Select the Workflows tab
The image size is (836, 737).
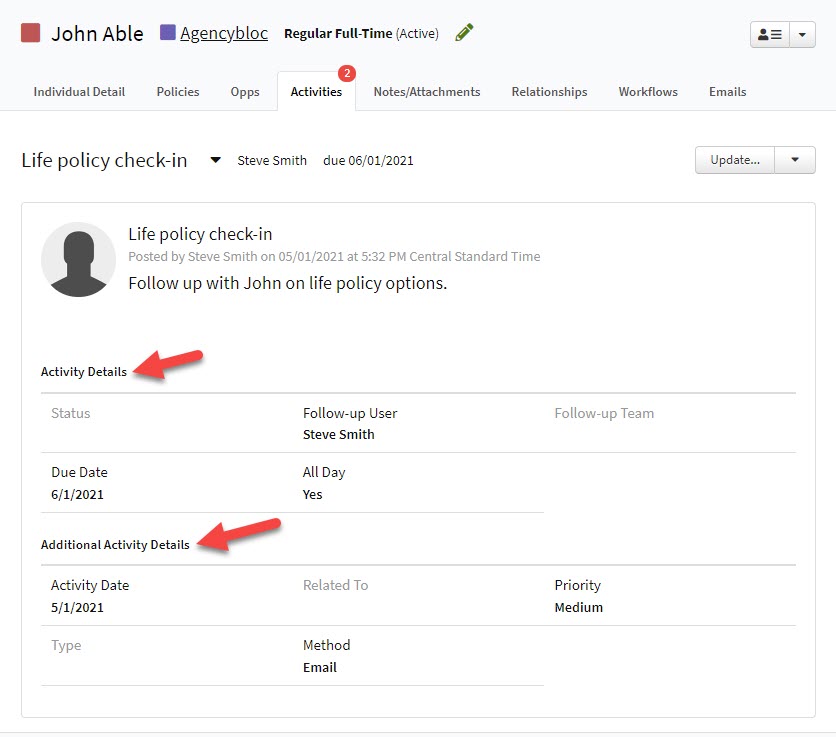(648, 91)
